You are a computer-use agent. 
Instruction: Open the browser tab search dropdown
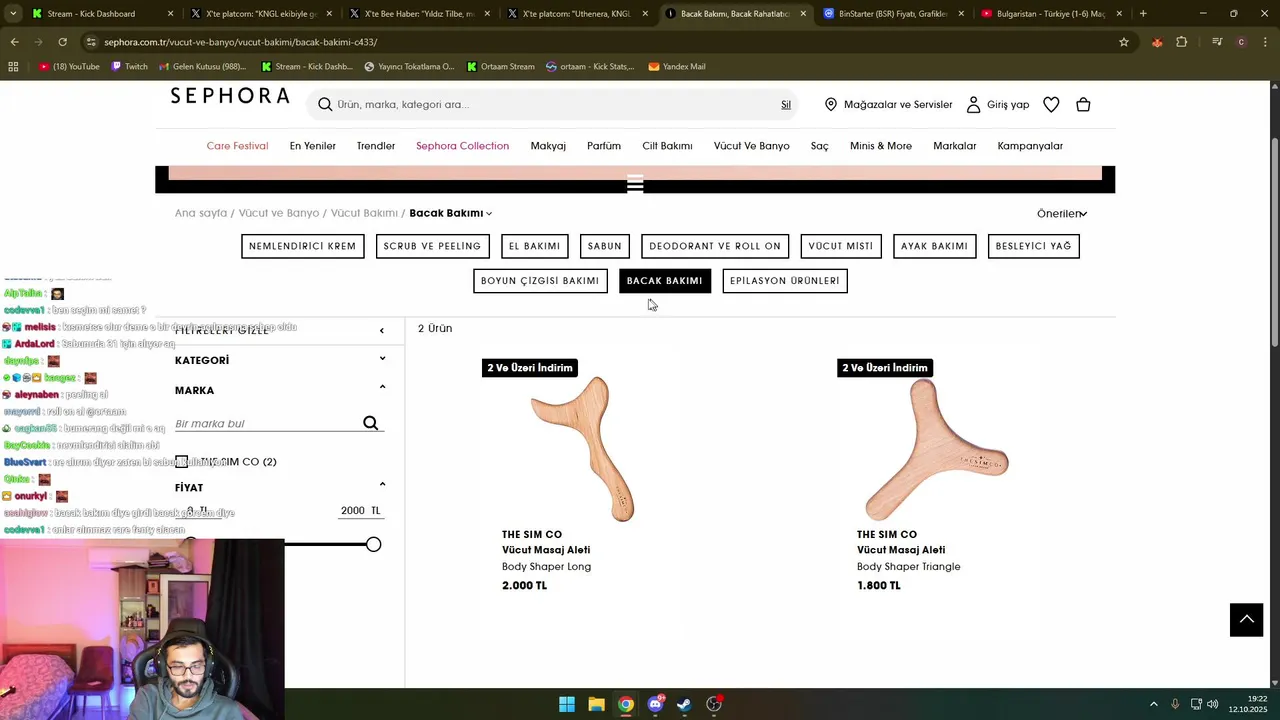coord(13,14)
